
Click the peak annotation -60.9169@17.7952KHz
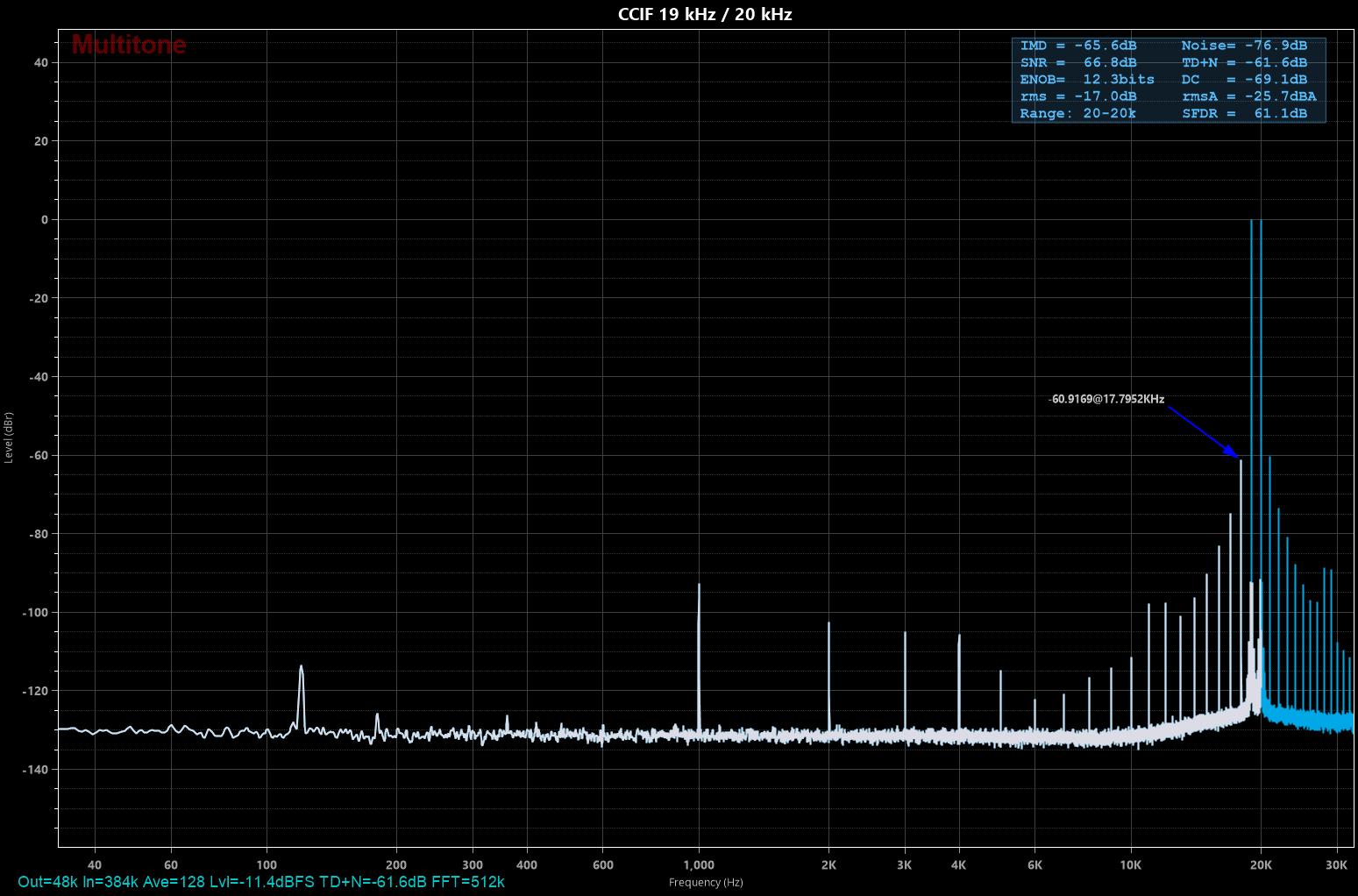1106,399
